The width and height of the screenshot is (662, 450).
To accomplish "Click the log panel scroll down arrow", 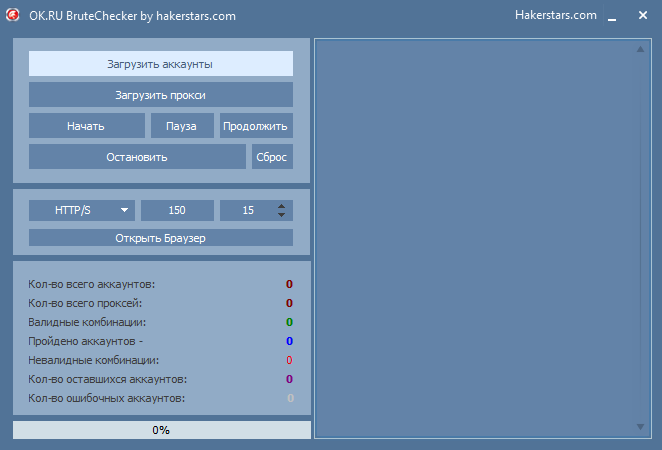I will [x=640, y=427].
